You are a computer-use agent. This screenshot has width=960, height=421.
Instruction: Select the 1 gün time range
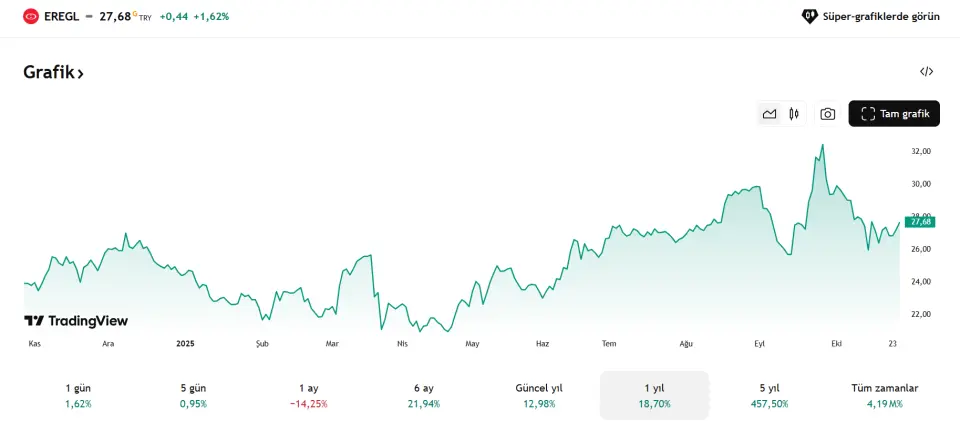click(x=79, y=395)
